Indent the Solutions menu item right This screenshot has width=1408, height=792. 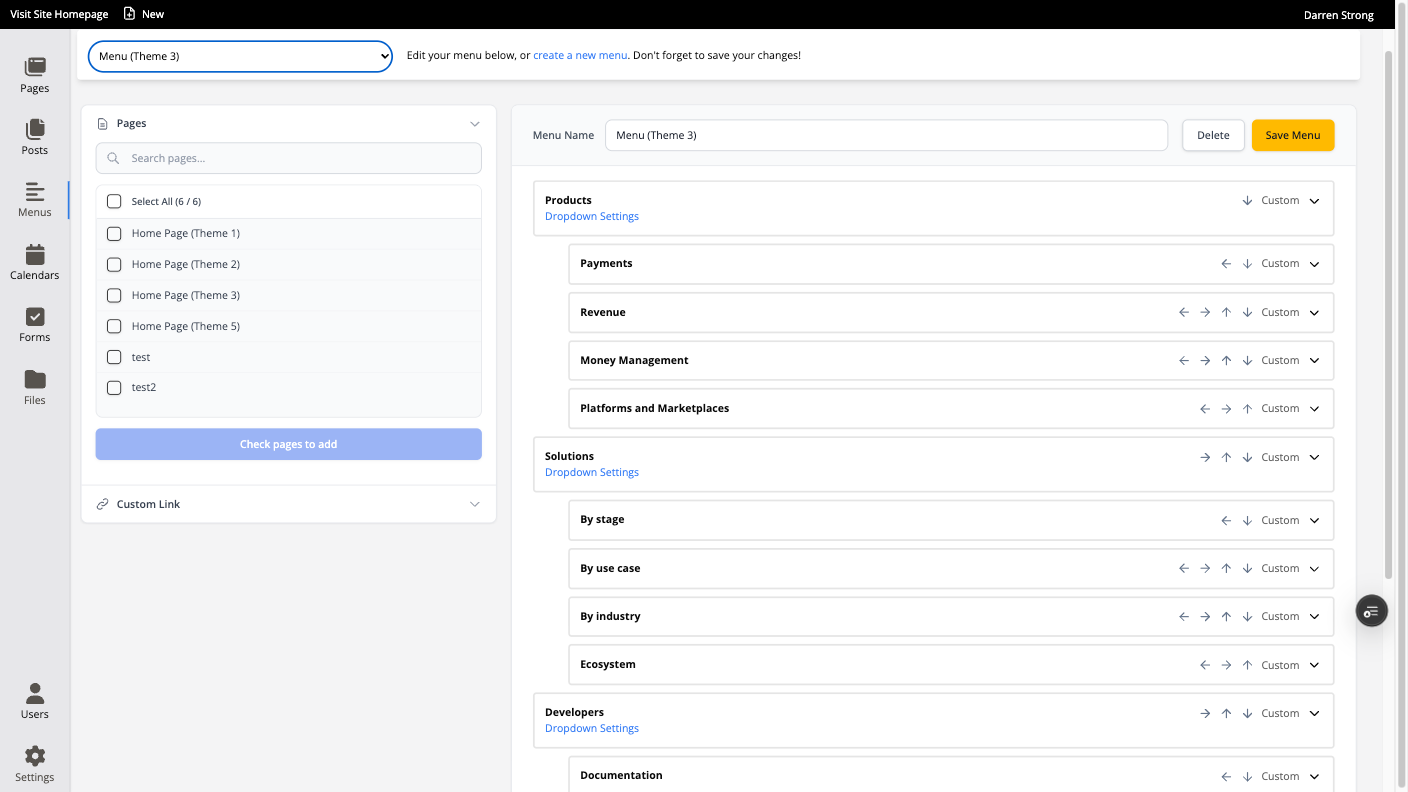[1205, 457]
